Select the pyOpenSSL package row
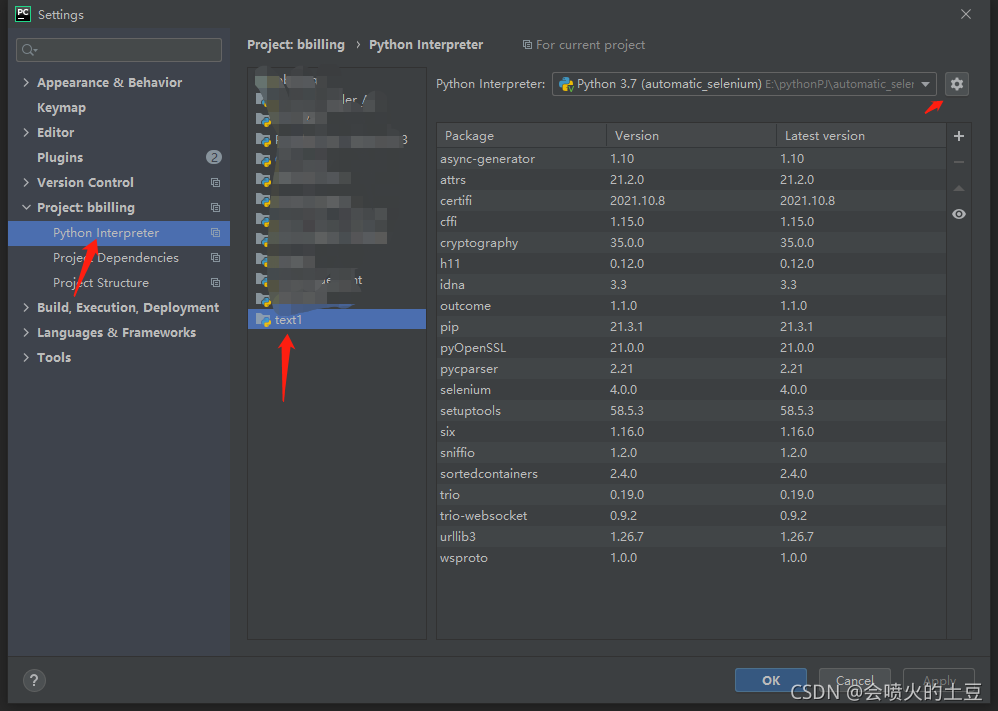The height and width of the screenshot is (711, 998). tap(691, 348)
